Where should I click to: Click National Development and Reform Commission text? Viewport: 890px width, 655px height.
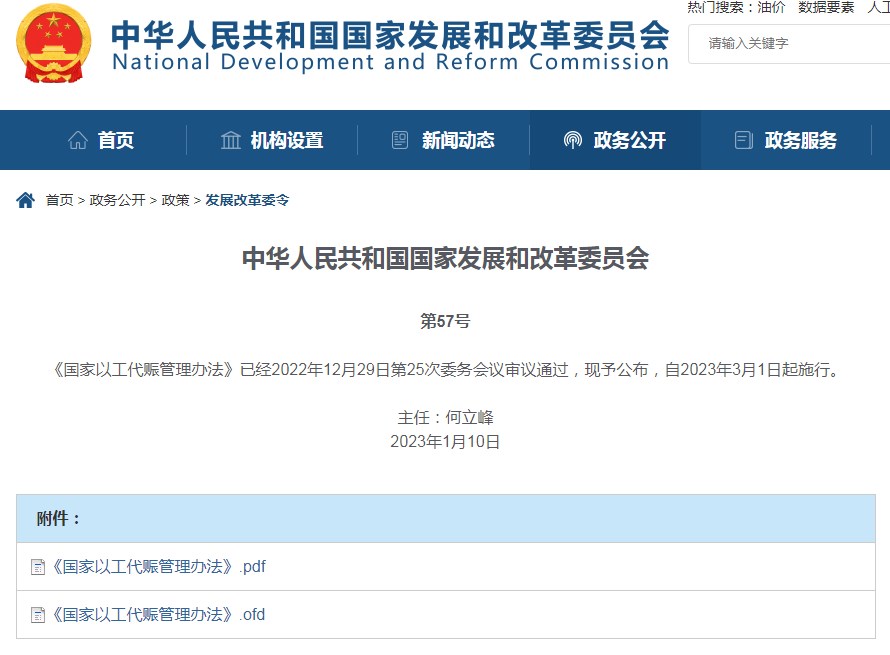pos(391,62)
